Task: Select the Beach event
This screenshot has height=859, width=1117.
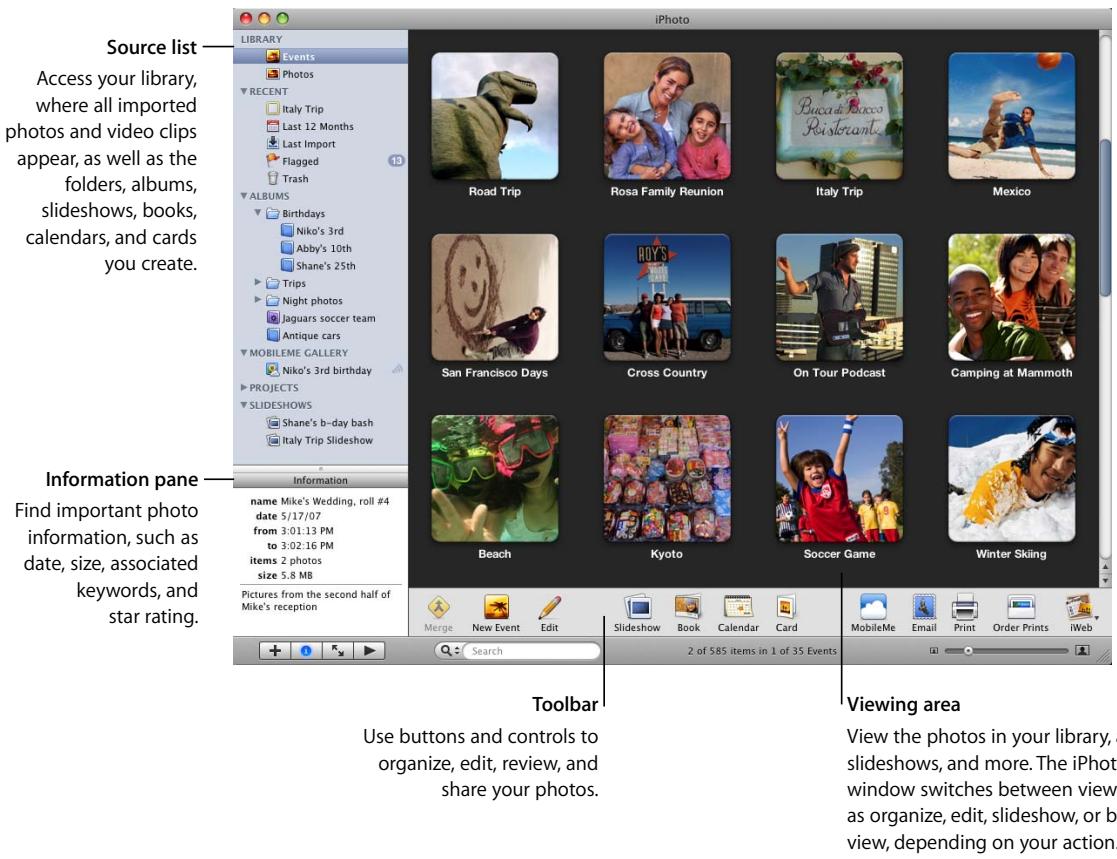Action: 495,479
